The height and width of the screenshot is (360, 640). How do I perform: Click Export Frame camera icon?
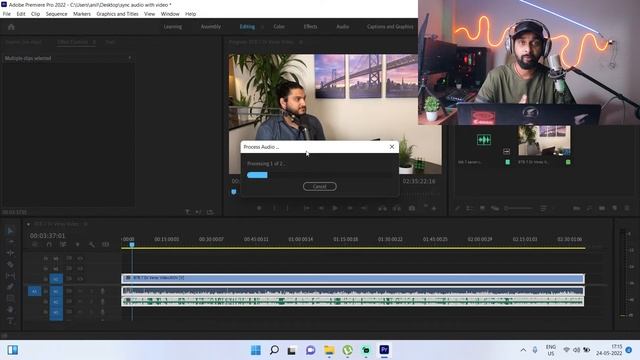point(412,208)
